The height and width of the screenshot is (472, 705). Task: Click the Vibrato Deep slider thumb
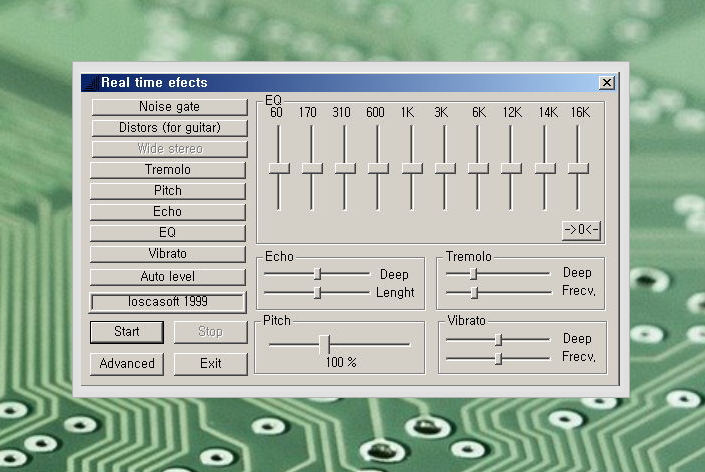point(498,339)
